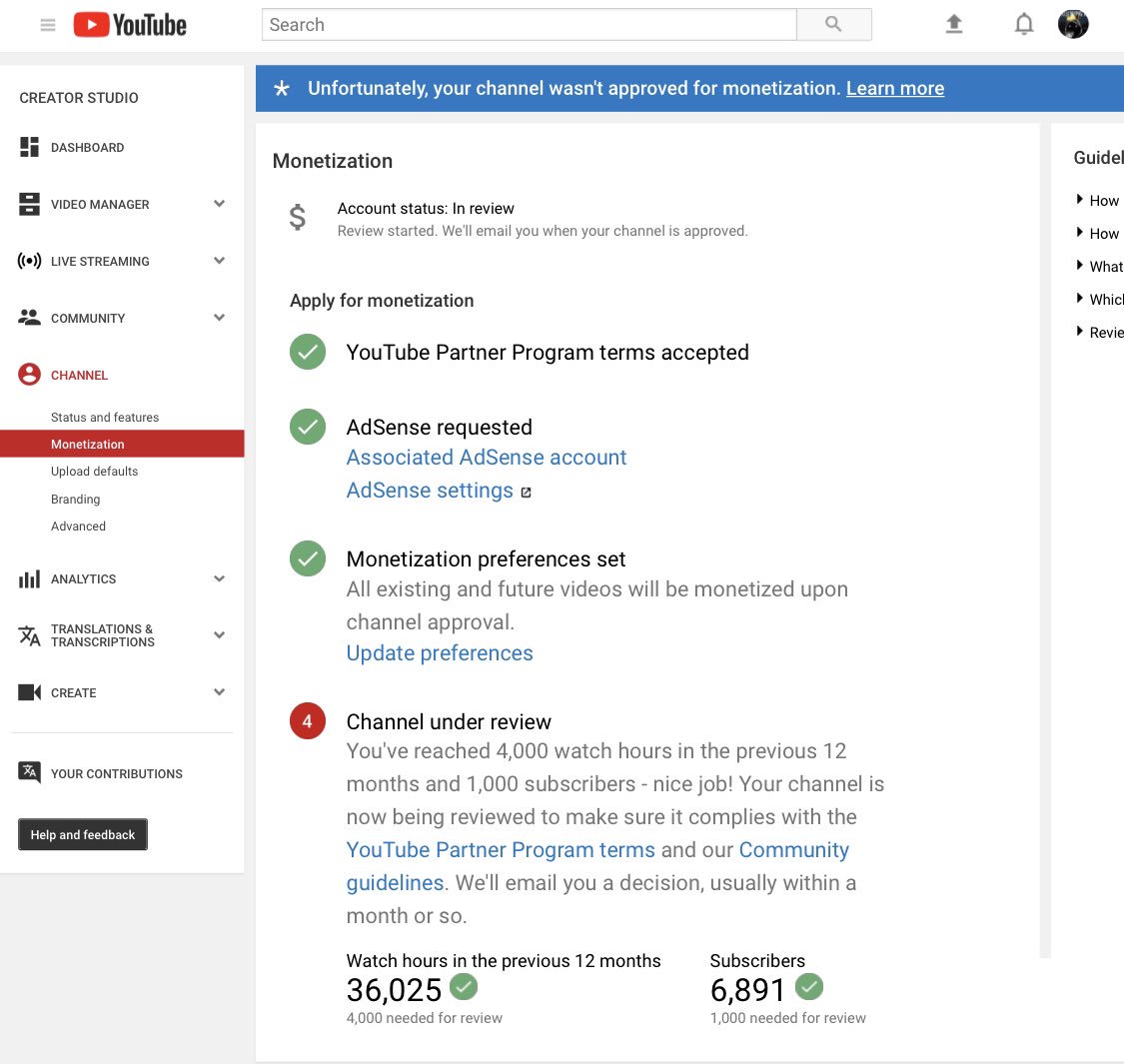Click the Community people icon
Viewport: 1124px width, 1064px height.
pyautogui.click(x=29, y=318)
